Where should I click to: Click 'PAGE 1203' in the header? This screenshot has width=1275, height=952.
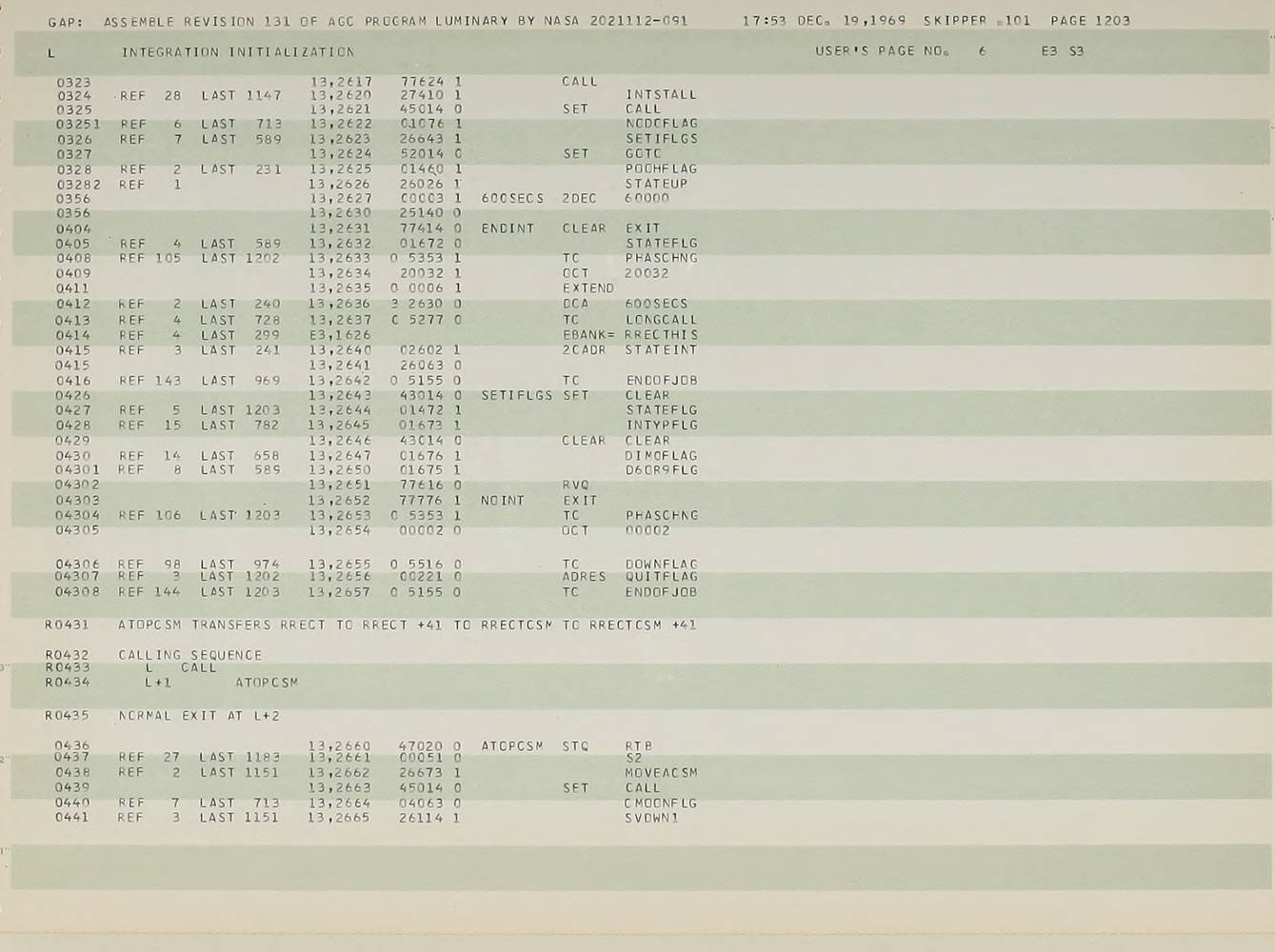[x=1090, y=20]
